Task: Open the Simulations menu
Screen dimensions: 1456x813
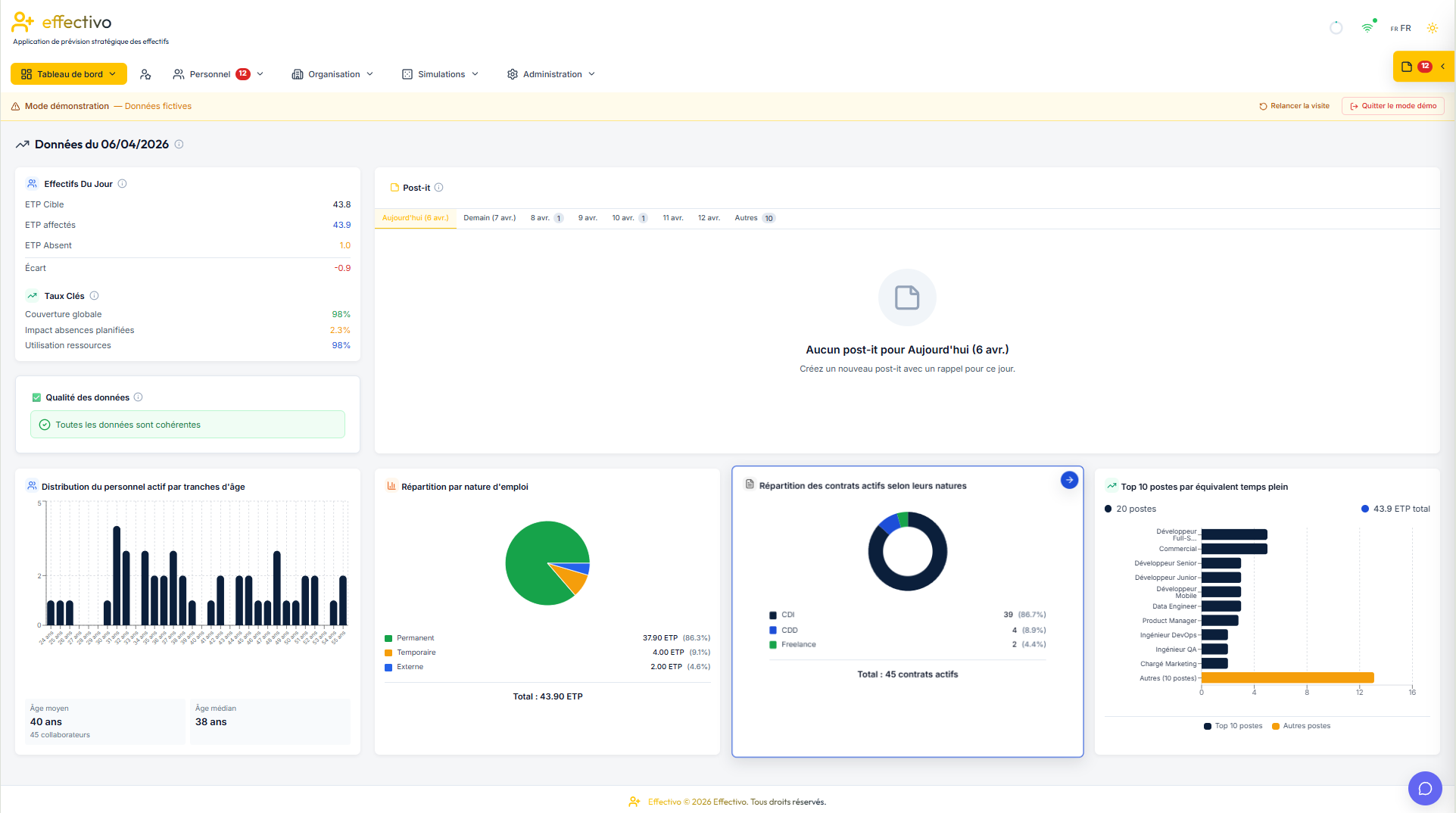Action: 440,74
